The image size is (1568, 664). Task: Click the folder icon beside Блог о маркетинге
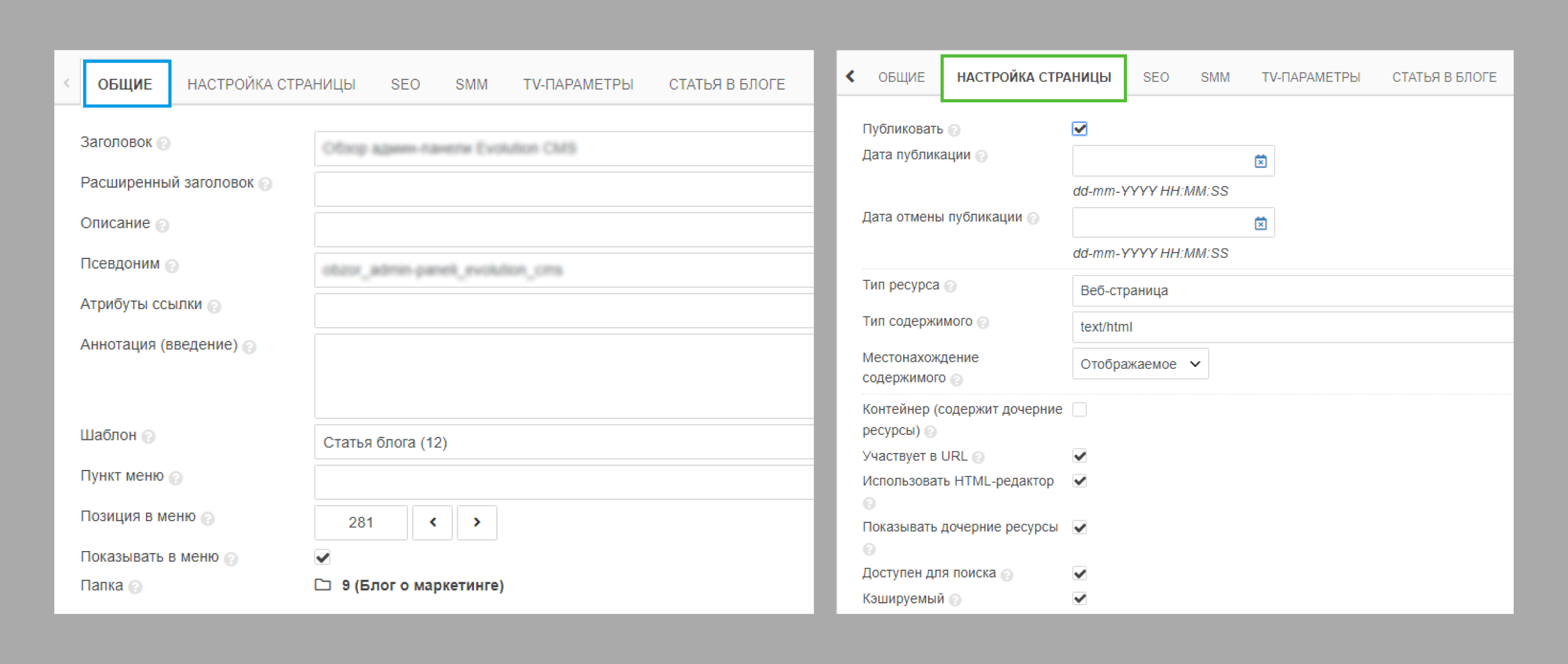(322, 585)
